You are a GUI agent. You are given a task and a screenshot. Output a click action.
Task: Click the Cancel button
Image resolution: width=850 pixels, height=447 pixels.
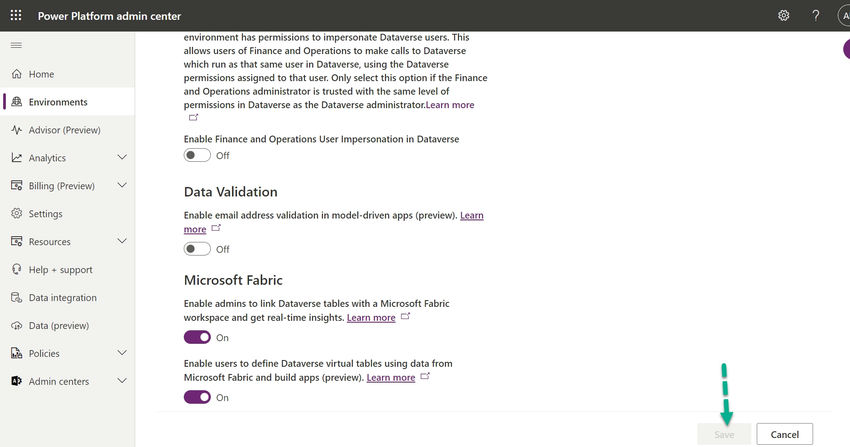point(784,434)
